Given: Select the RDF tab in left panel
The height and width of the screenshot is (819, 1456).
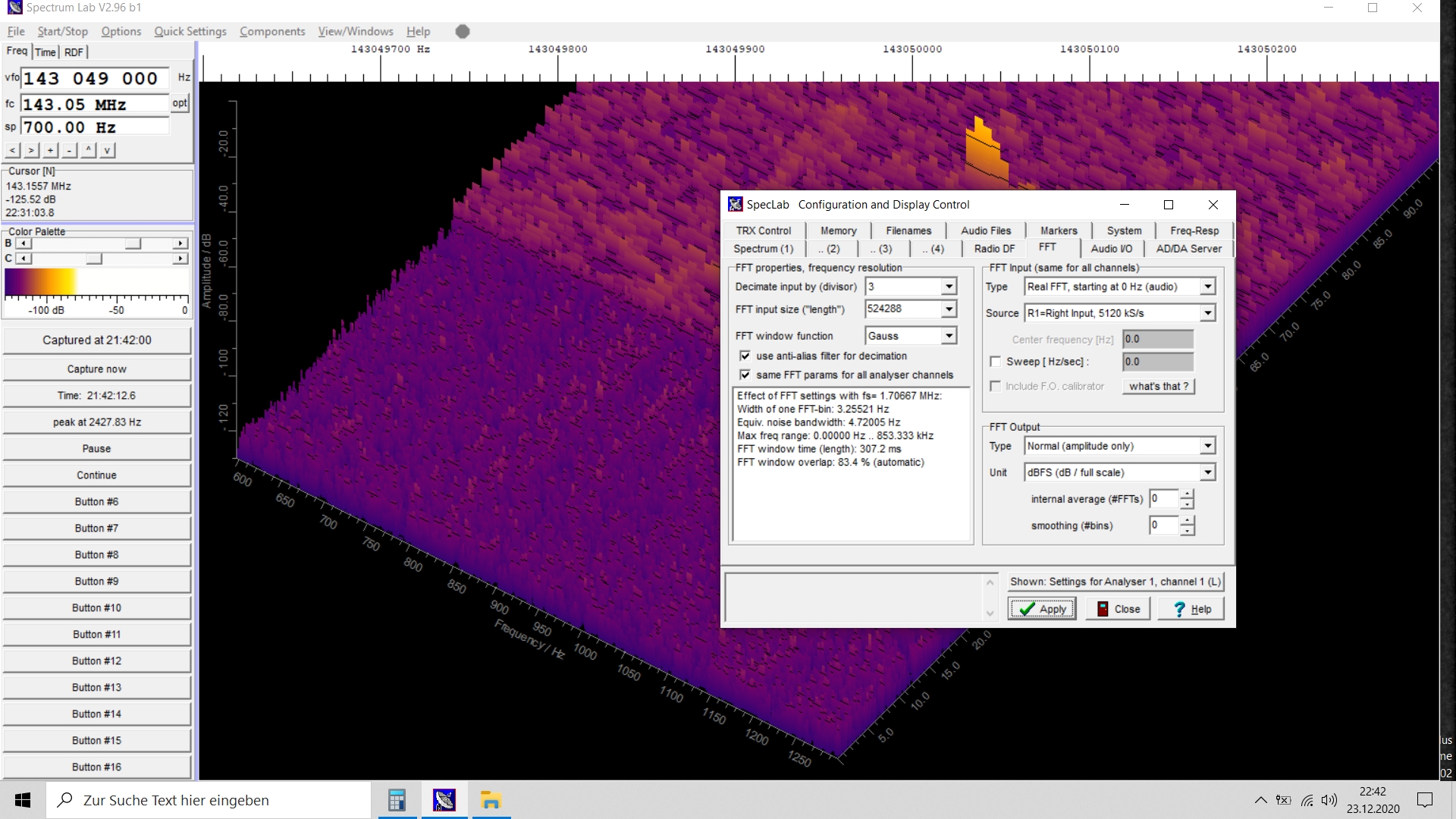Looking at the screenshot, I should coord(74,52).
